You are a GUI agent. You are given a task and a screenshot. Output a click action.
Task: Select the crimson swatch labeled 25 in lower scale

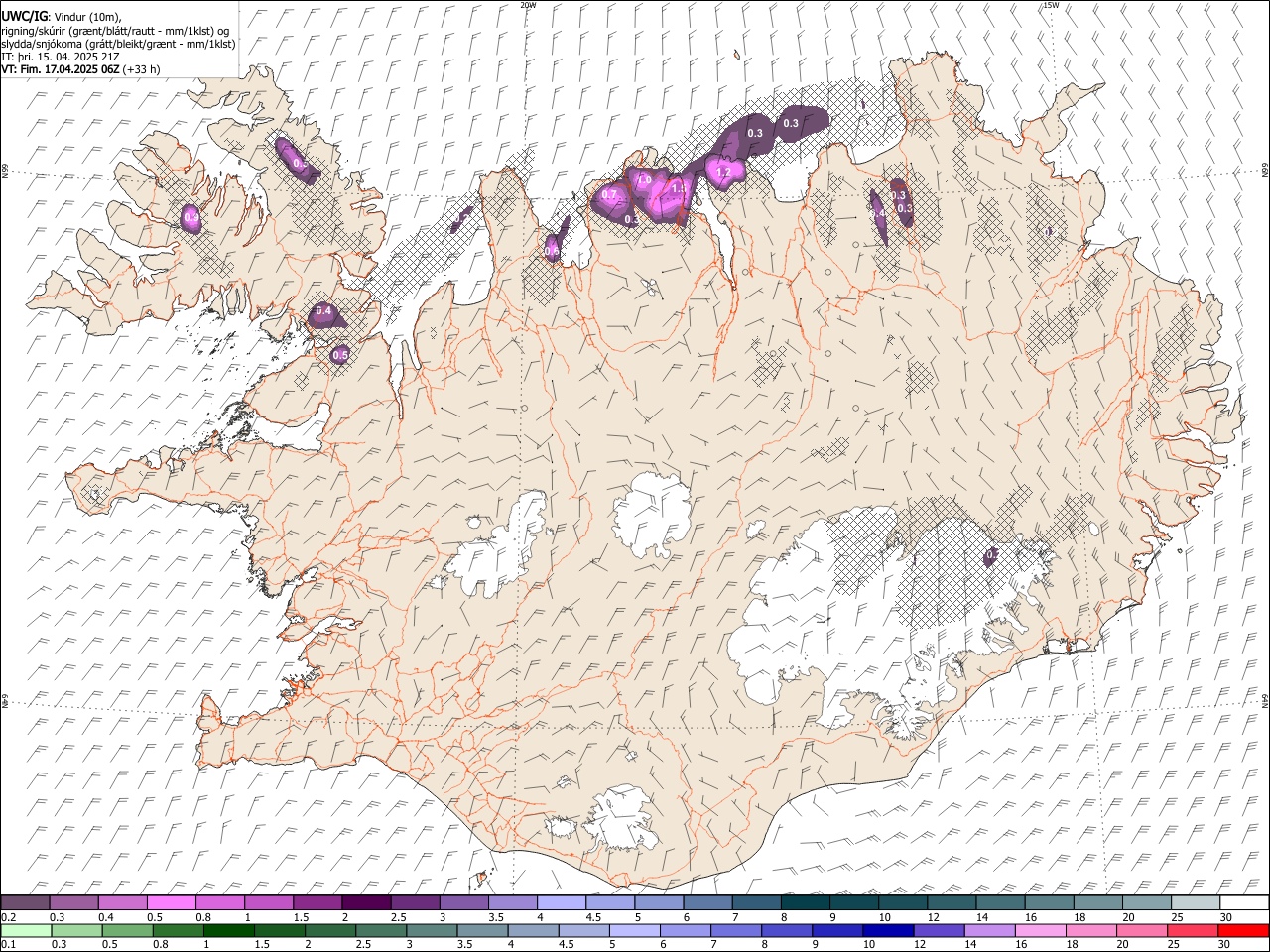1193,930
